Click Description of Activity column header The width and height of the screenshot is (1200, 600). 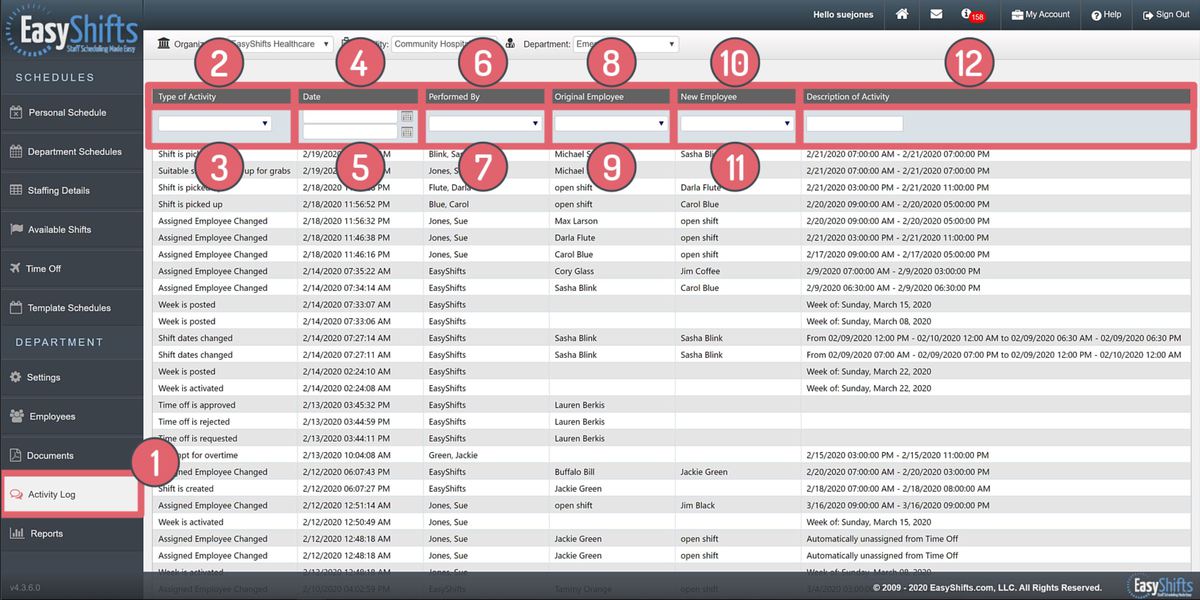(x=996, y=97)
